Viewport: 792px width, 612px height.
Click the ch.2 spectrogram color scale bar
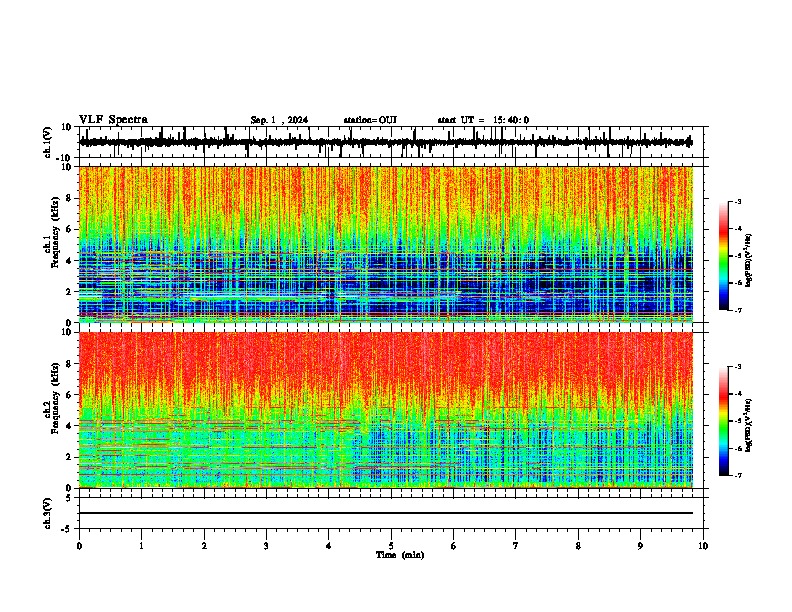[724, 421]
